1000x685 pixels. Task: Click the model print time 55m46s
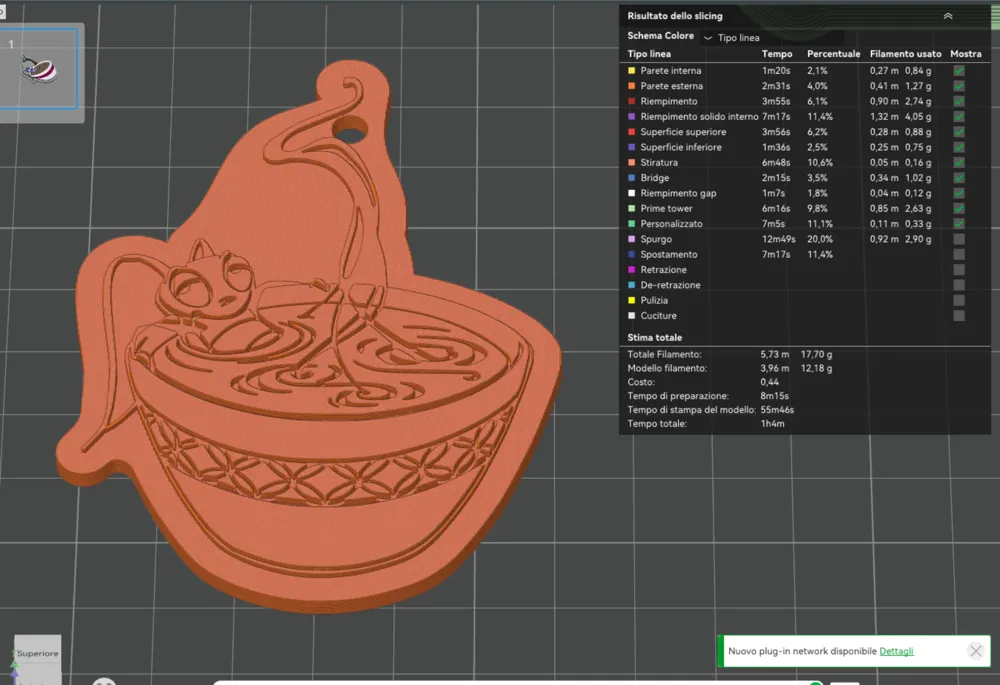click(777, 410)
